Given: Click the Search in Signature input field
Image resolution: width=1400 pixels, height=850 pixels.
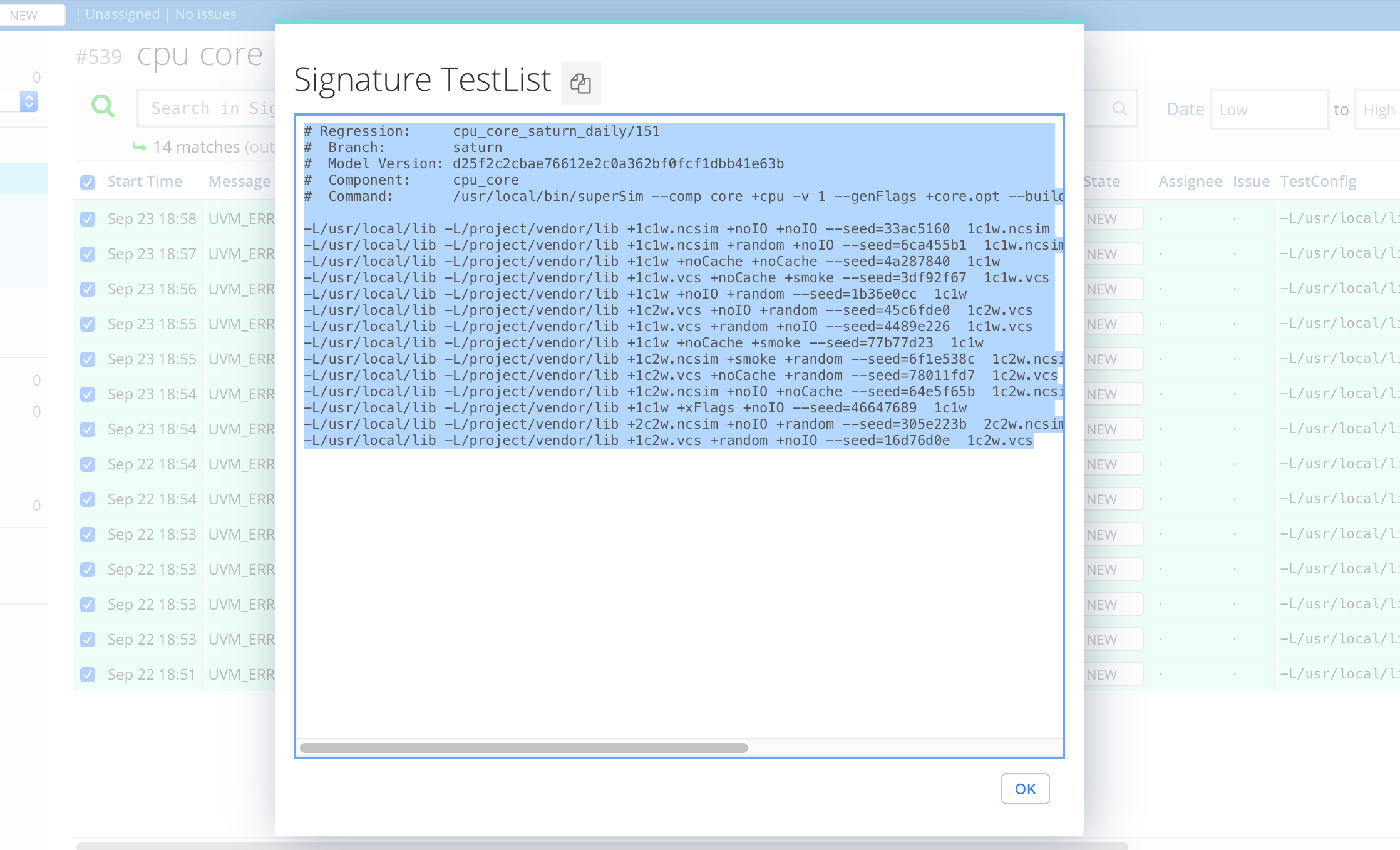Looking at the screenshot, I should pyautogui.click(x=207, y=108).
